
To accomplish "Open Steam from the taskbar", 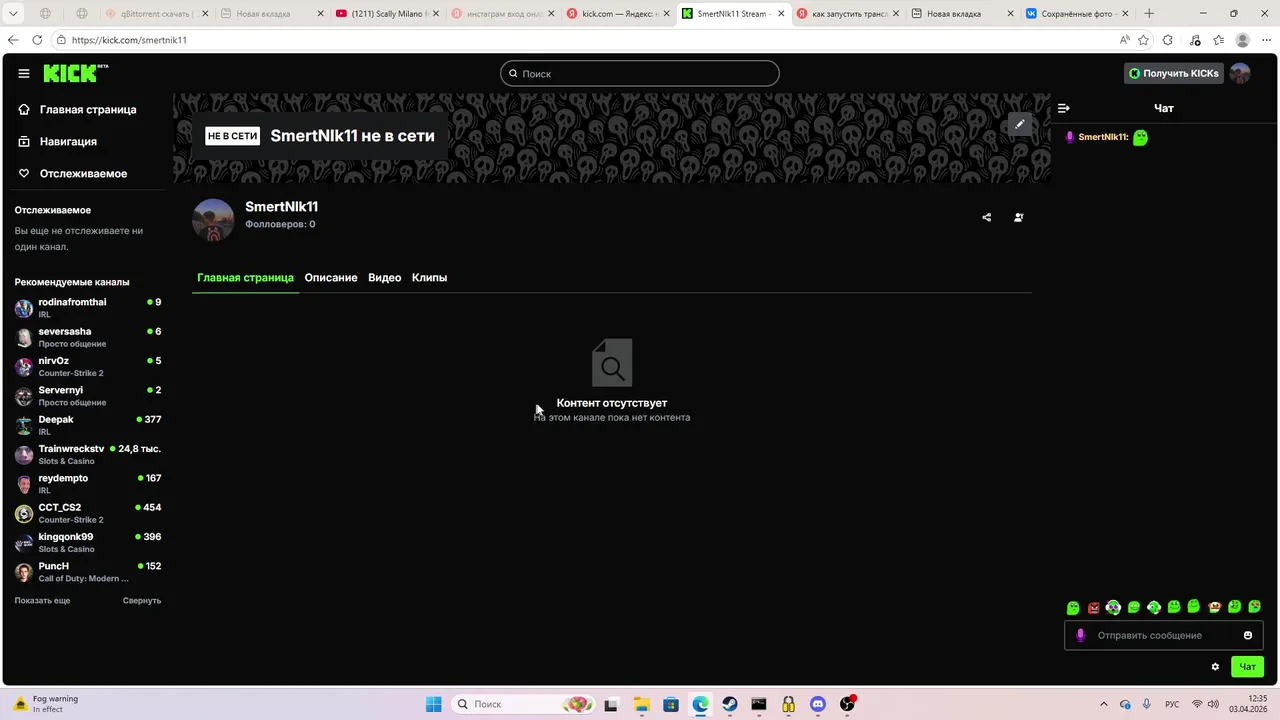I will [730, 704].
